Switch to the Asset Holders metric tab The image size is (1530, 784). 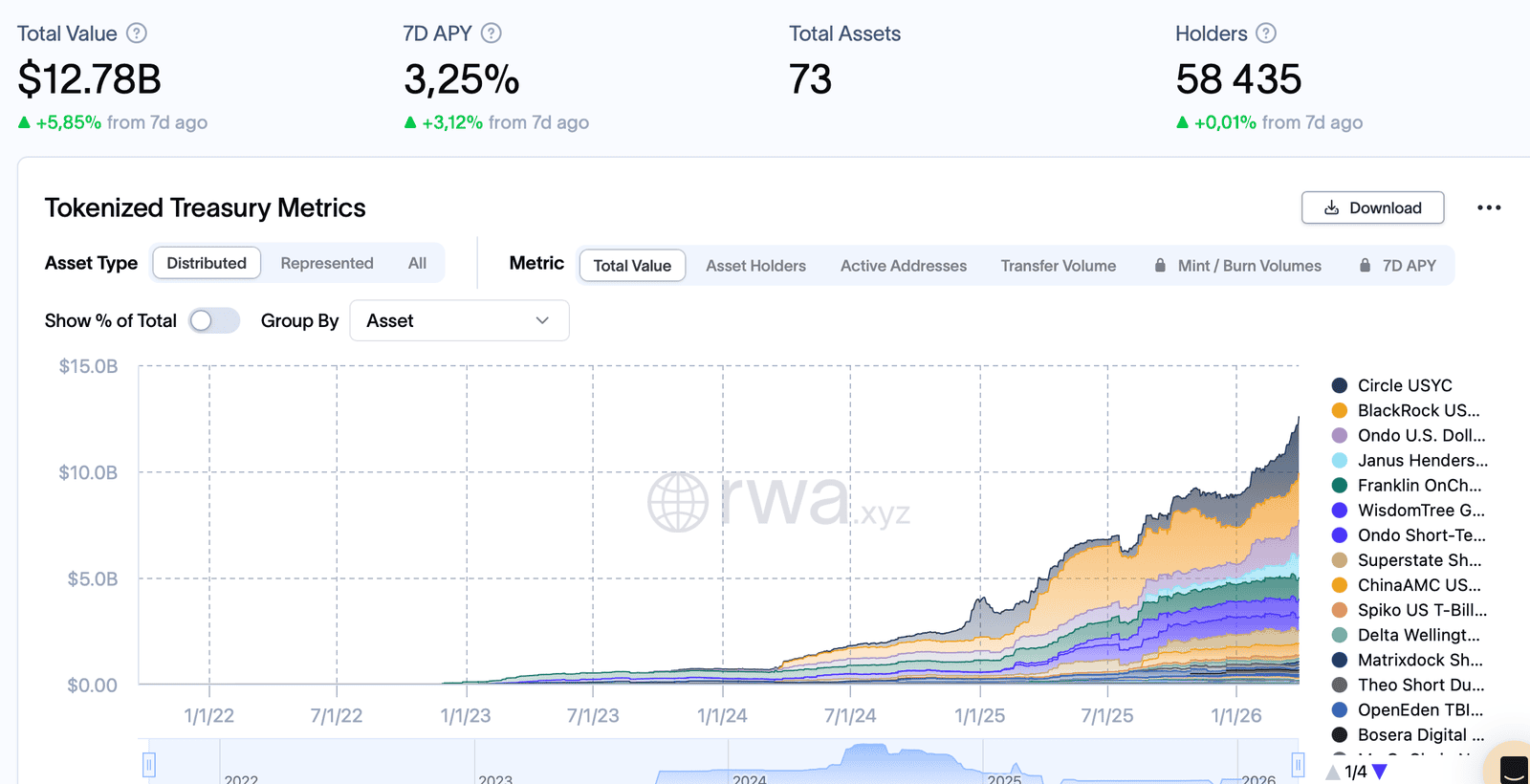[755, 266]
